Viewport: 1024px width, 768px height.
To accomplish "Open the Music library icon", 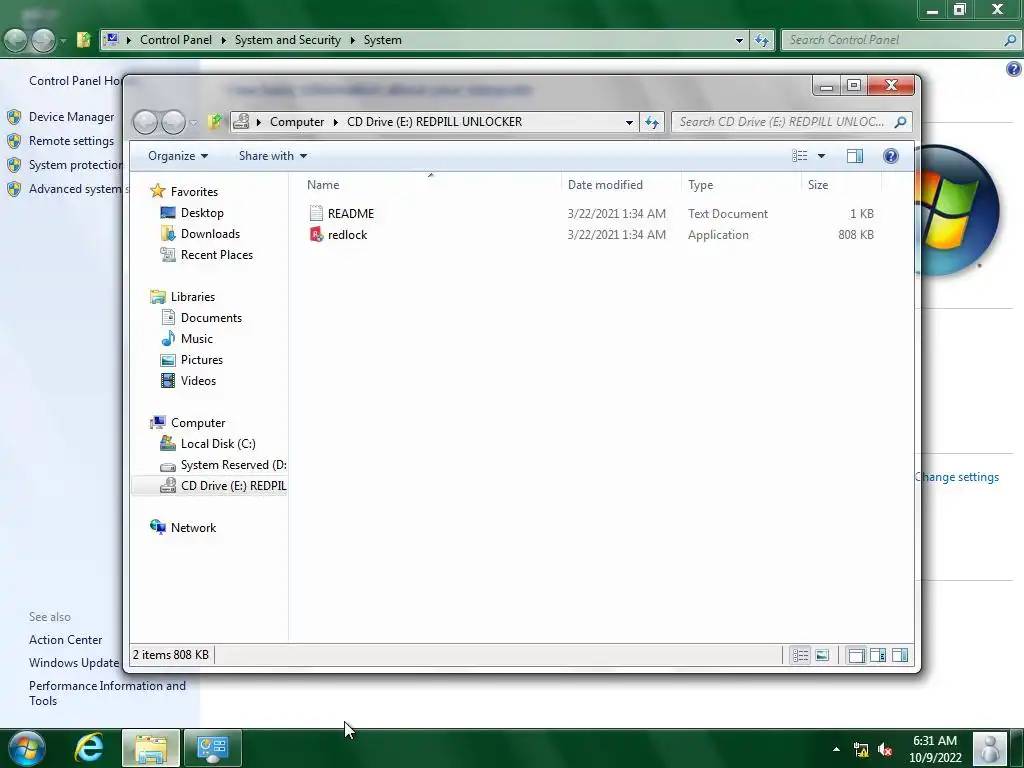I will click(168, 338).
